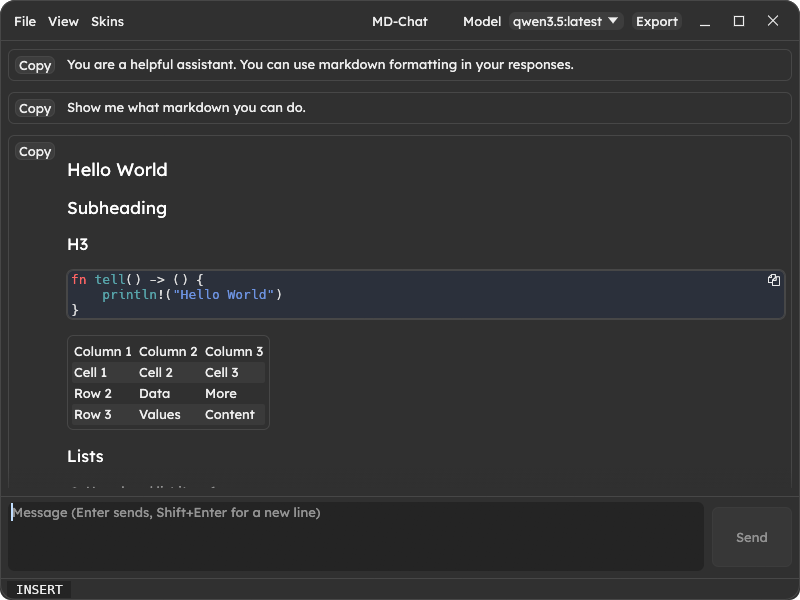Image resolution: width=800 pixels, height=600 pixels.
Task: Click the 'Cell 2' table cell
Action: [156, 372]
